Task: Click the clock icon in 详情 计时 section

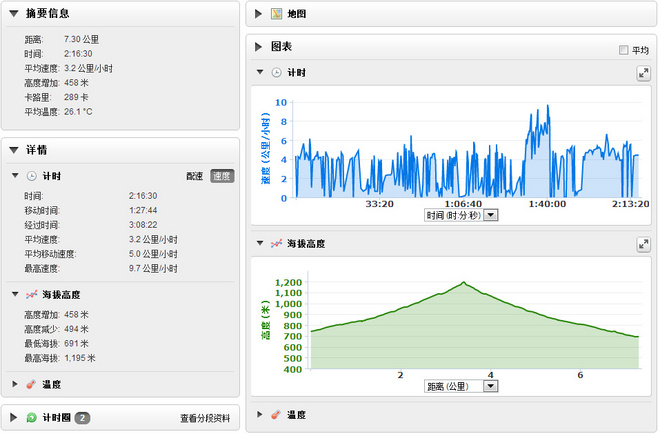Action: (x=32, y=176)
